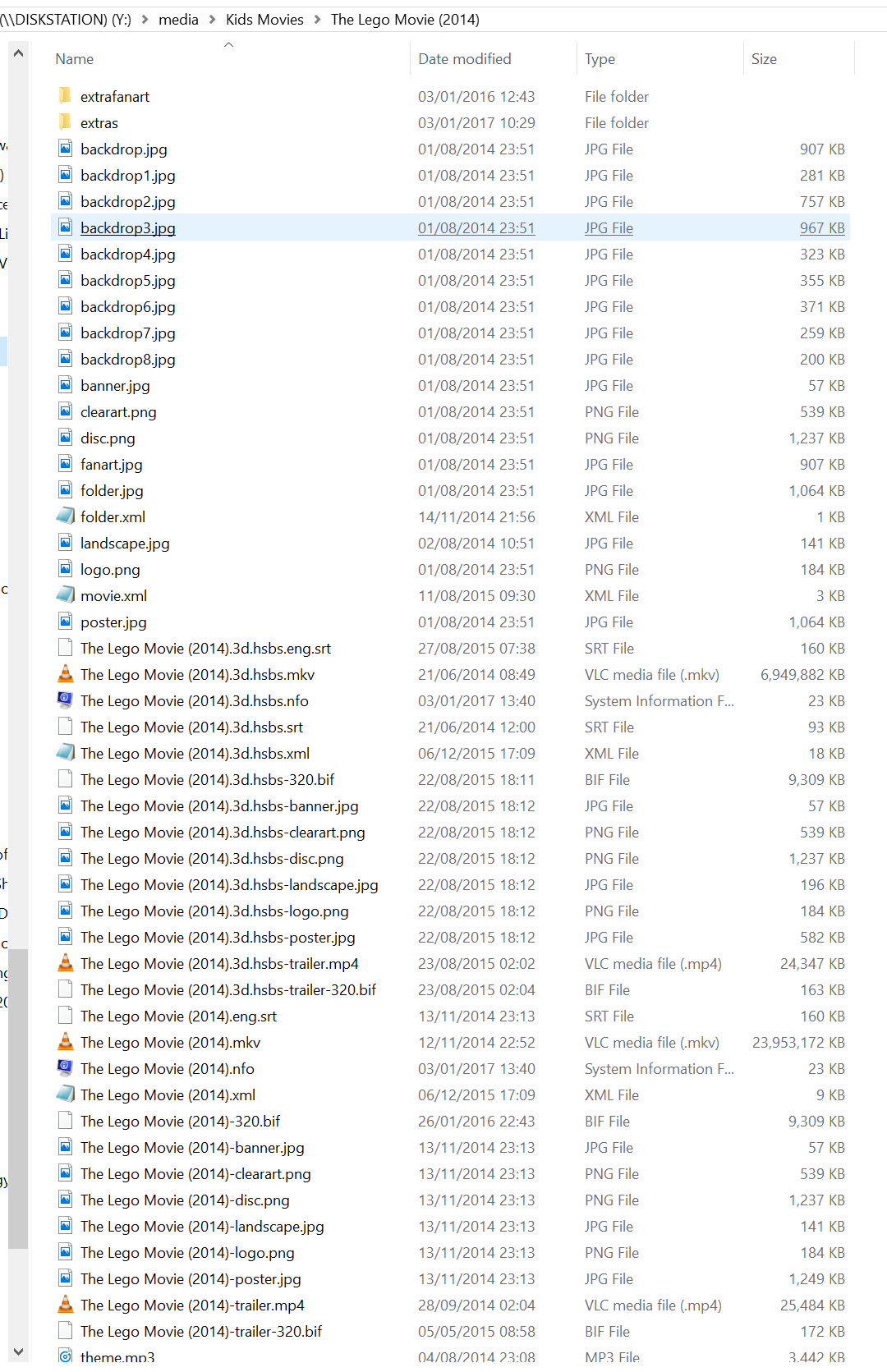Click the clearart.png image icon
Screen dimensions: 887x1372
point(66,411)
